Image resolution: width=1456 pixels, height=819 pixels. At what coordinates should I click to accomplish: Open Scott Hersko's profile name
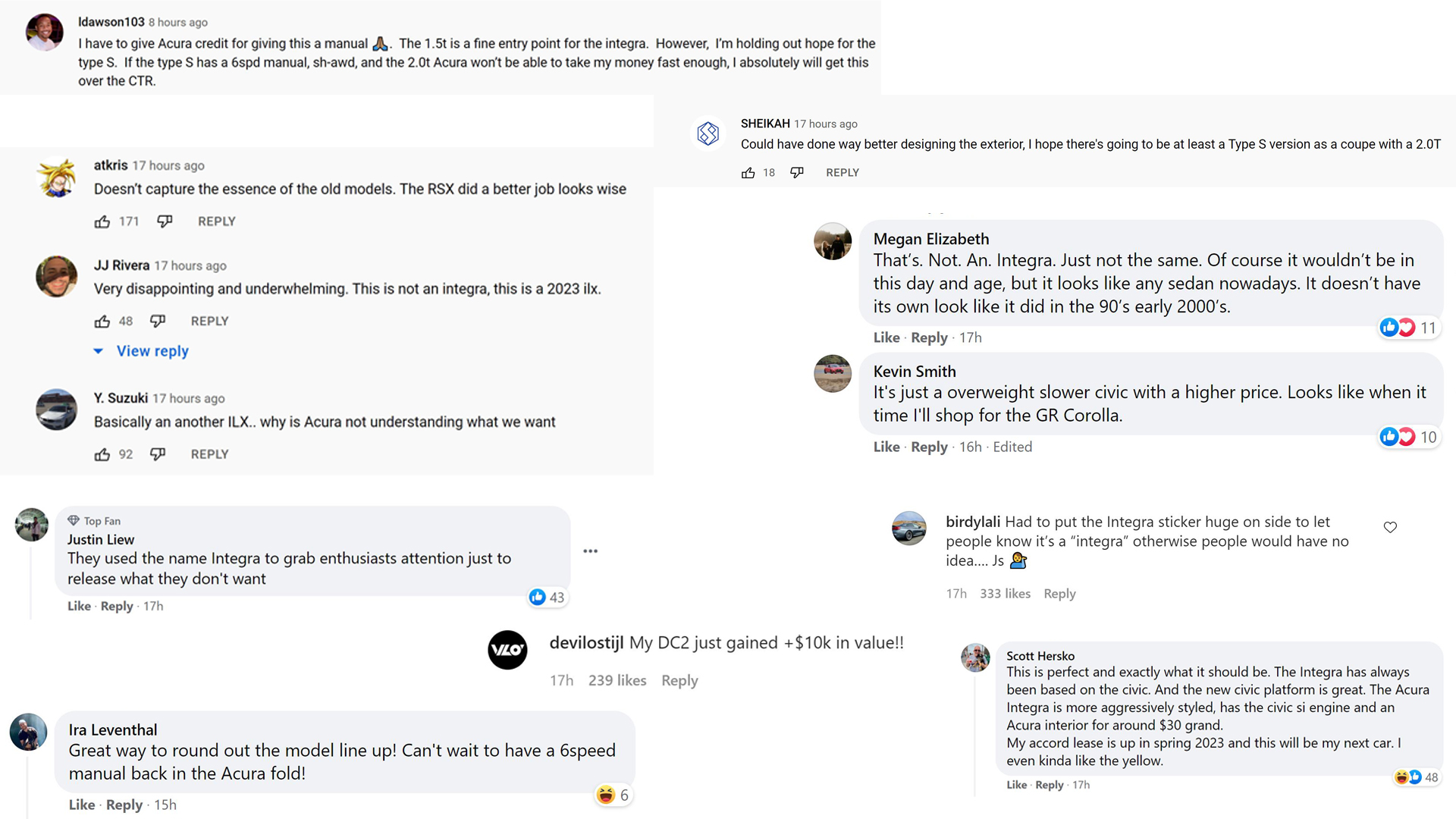[x=1040, y=656]
